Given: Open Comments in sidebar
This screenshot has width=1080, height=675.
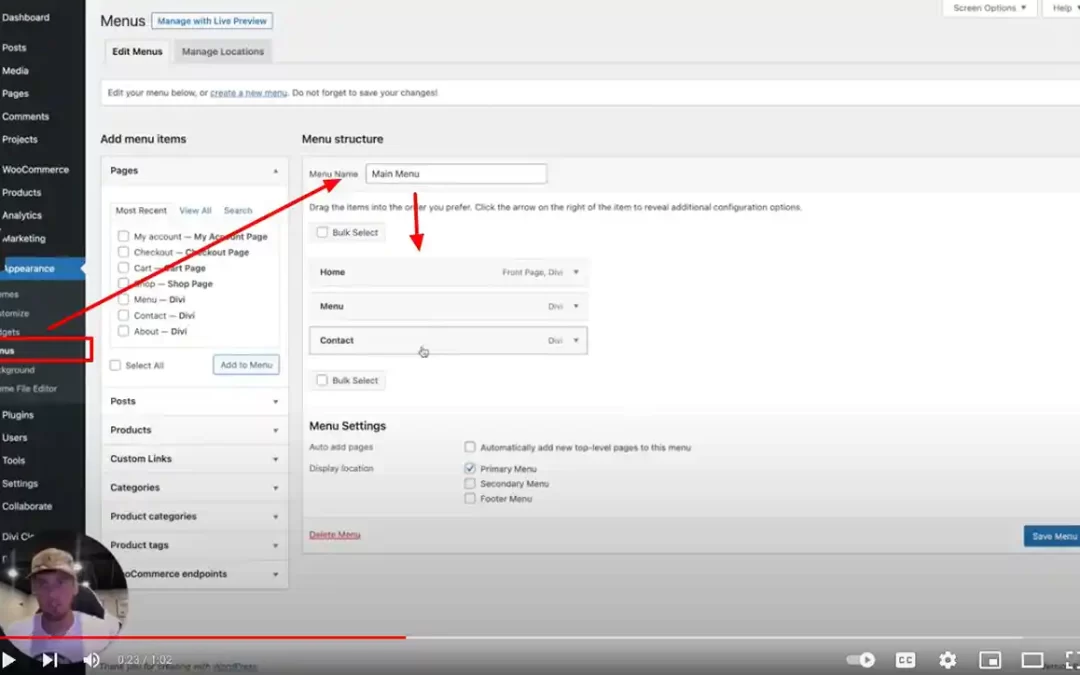Looking at the screenshot, I should click(x=25, y=117).
